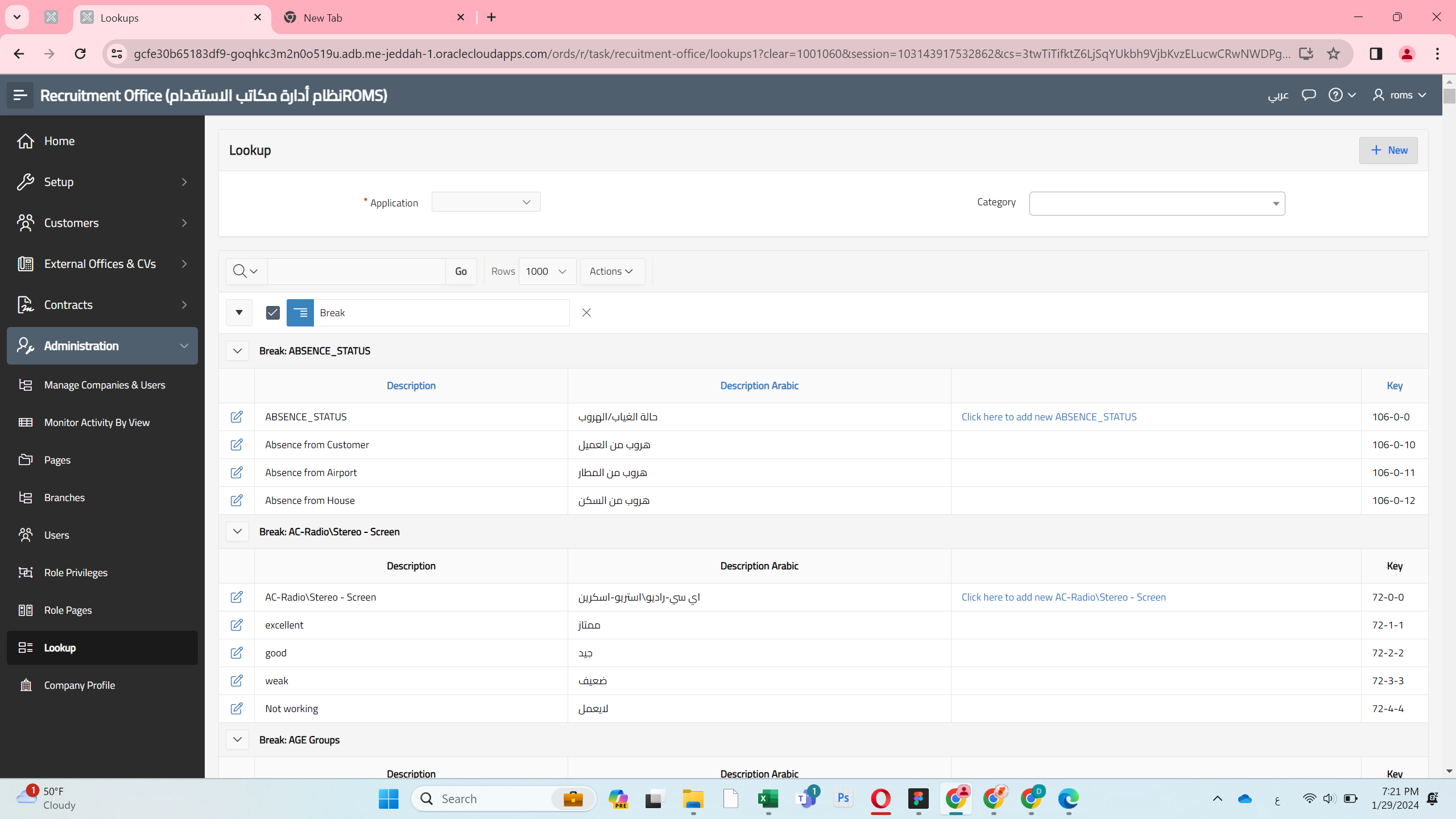The image size is (1456, 819).
Task: Sort by Description Arabic column header
Action: tap(759, 386)
